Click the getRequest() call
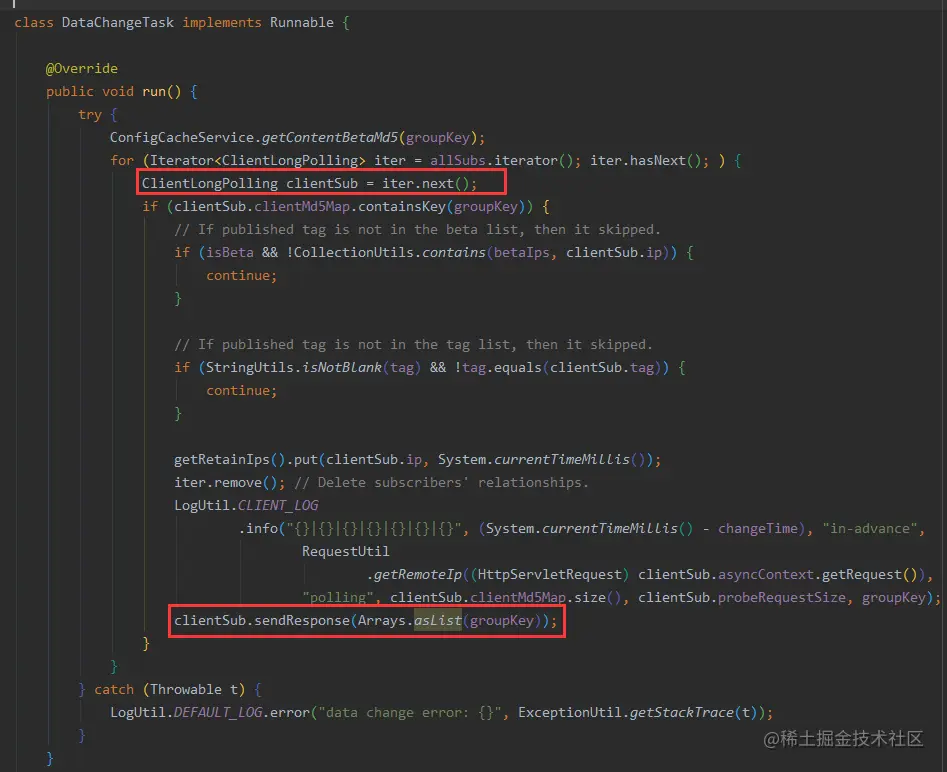The width and height of the screenshot is (947, 772). pos(870,574)
